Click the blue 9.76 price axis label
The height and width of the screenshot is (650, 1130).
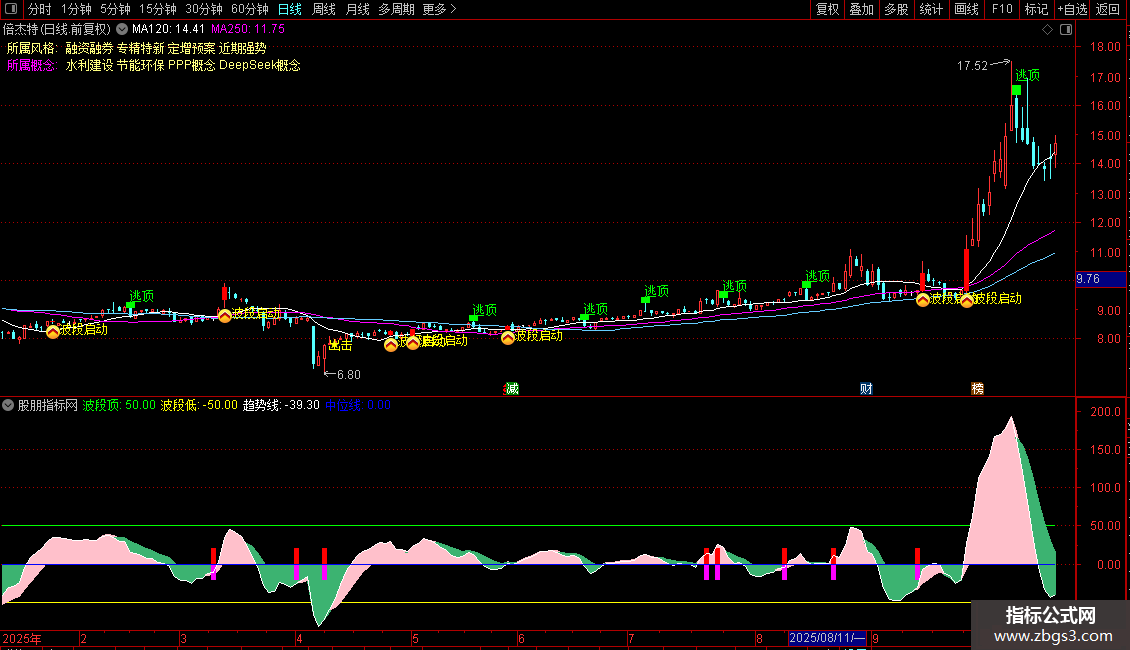pos(1100,280)
